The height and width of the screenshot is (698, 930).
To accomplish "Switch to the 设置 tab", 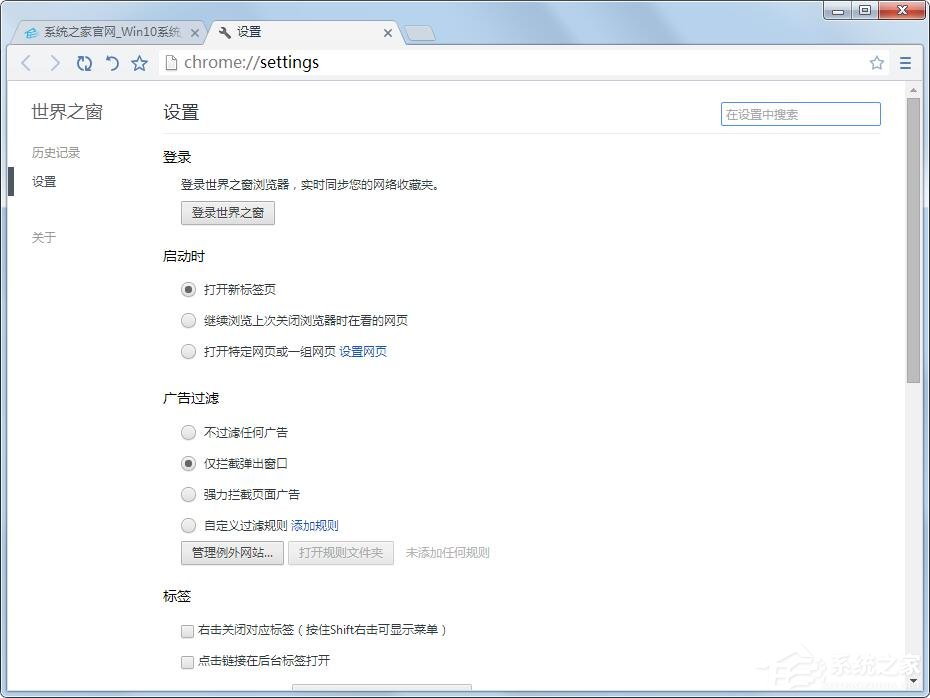I will (x=246, y=31).
